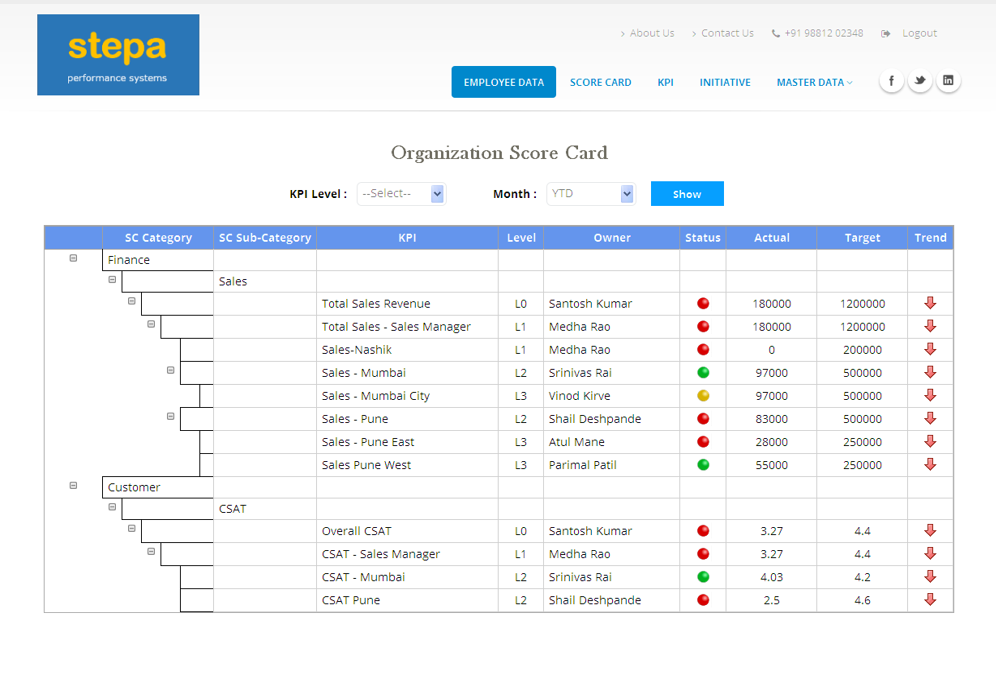This screenshot has height=674, width=996.
Task: Collapse the CSAT sub-category node
Action: coord(112,507)
